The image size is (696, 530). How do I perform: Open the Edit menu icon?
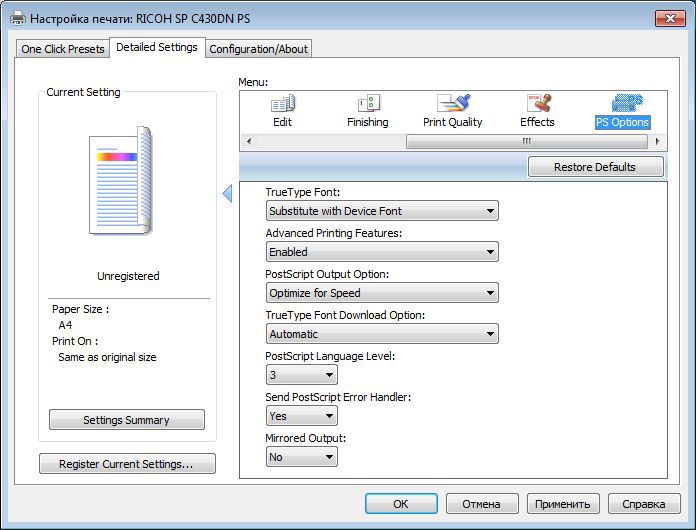pyautogui.click(x=282, y=104)
